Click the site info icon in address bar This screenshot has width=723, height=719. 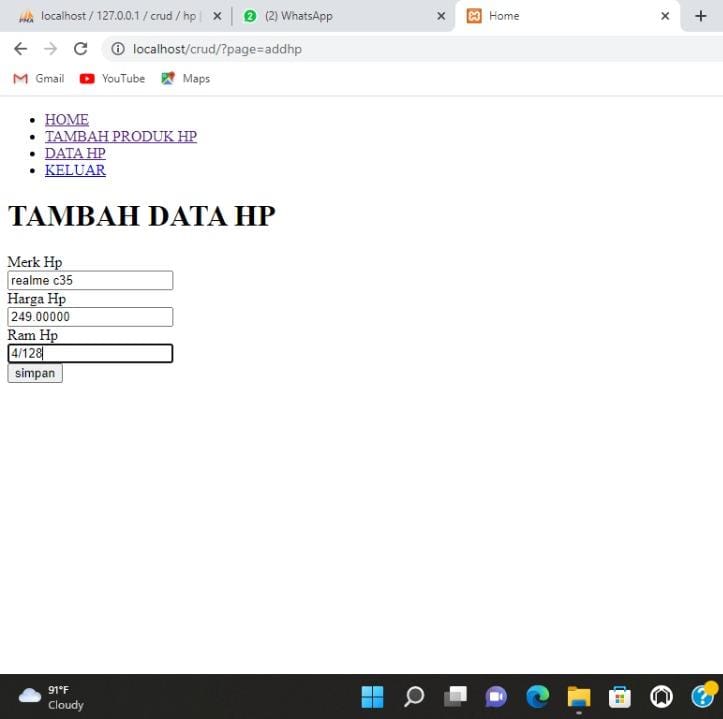[x=117, y=49]
